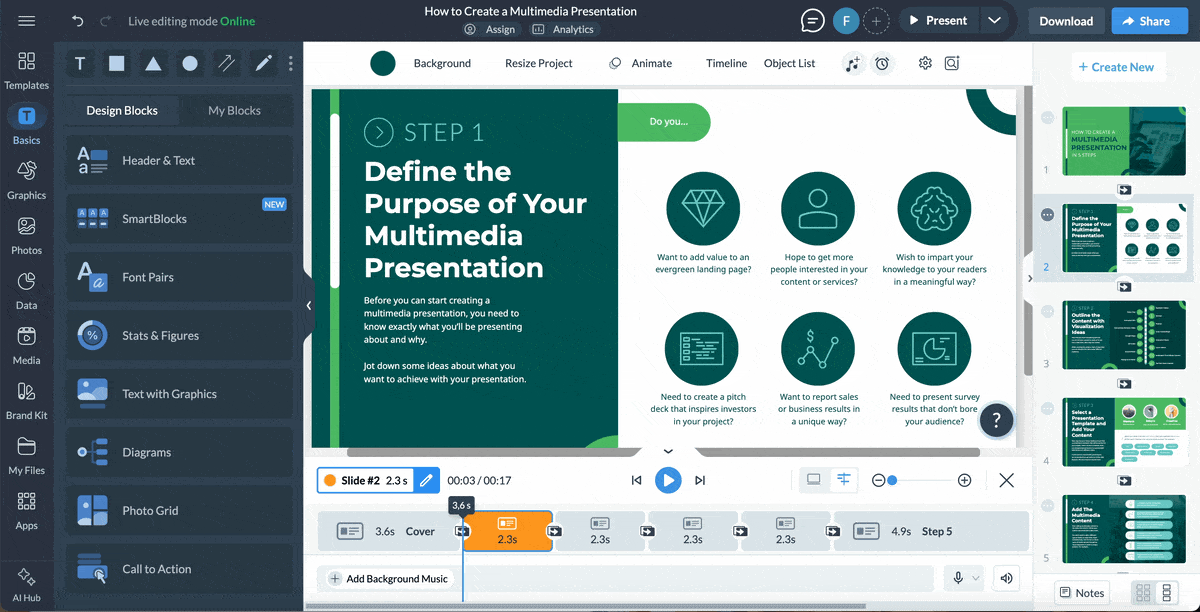Click the Assign link
Image resolution: width=1200 pixels, height=612 pixels.
tap(490, 30)
